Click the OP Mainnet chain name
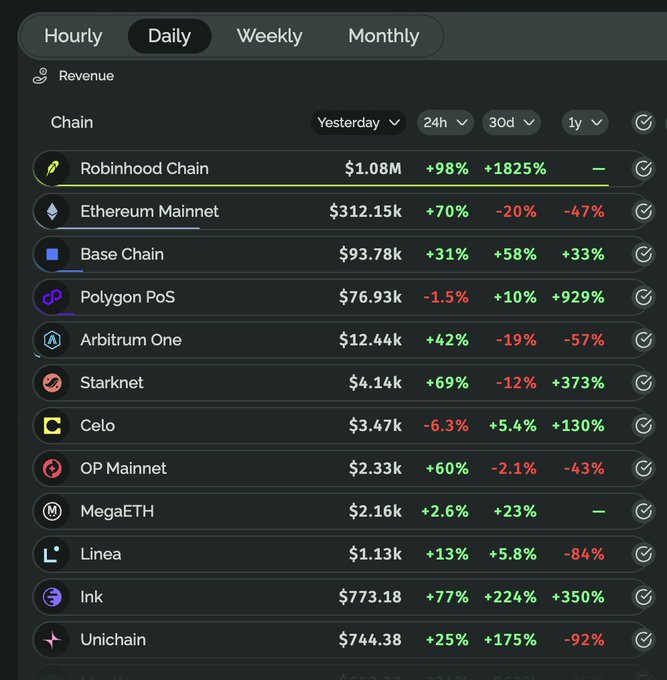 coord(123,468)
